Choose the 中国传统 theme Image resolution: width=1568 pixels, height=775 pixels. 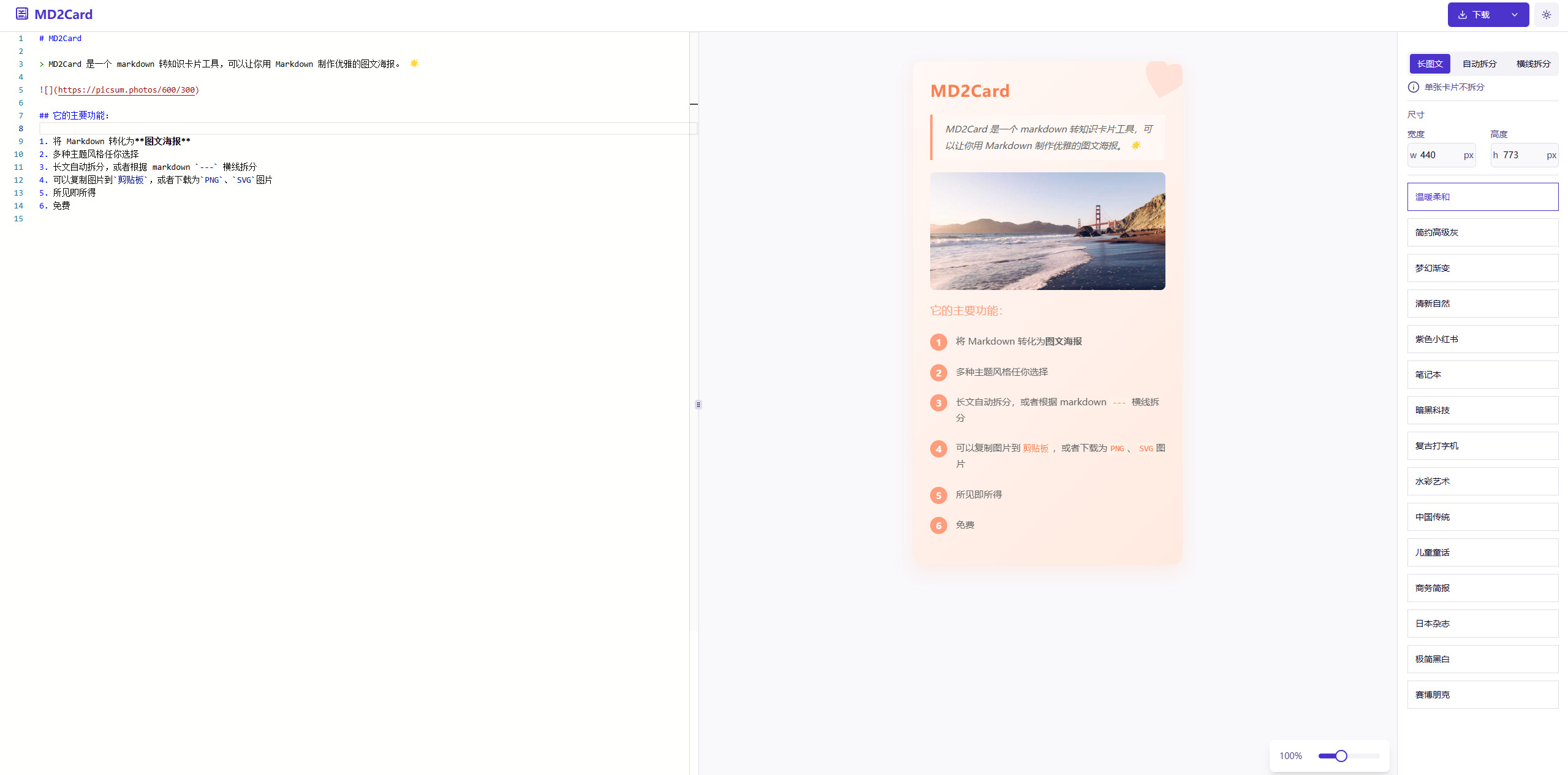1482,517
